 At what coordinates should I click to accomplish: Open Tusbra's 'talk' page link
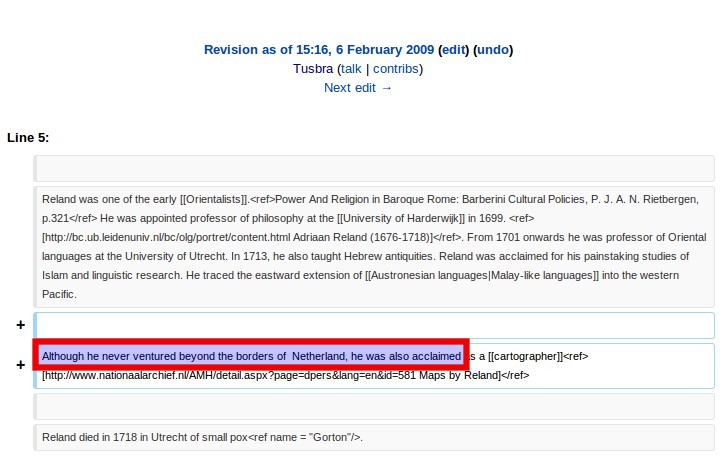coord(351,69)
